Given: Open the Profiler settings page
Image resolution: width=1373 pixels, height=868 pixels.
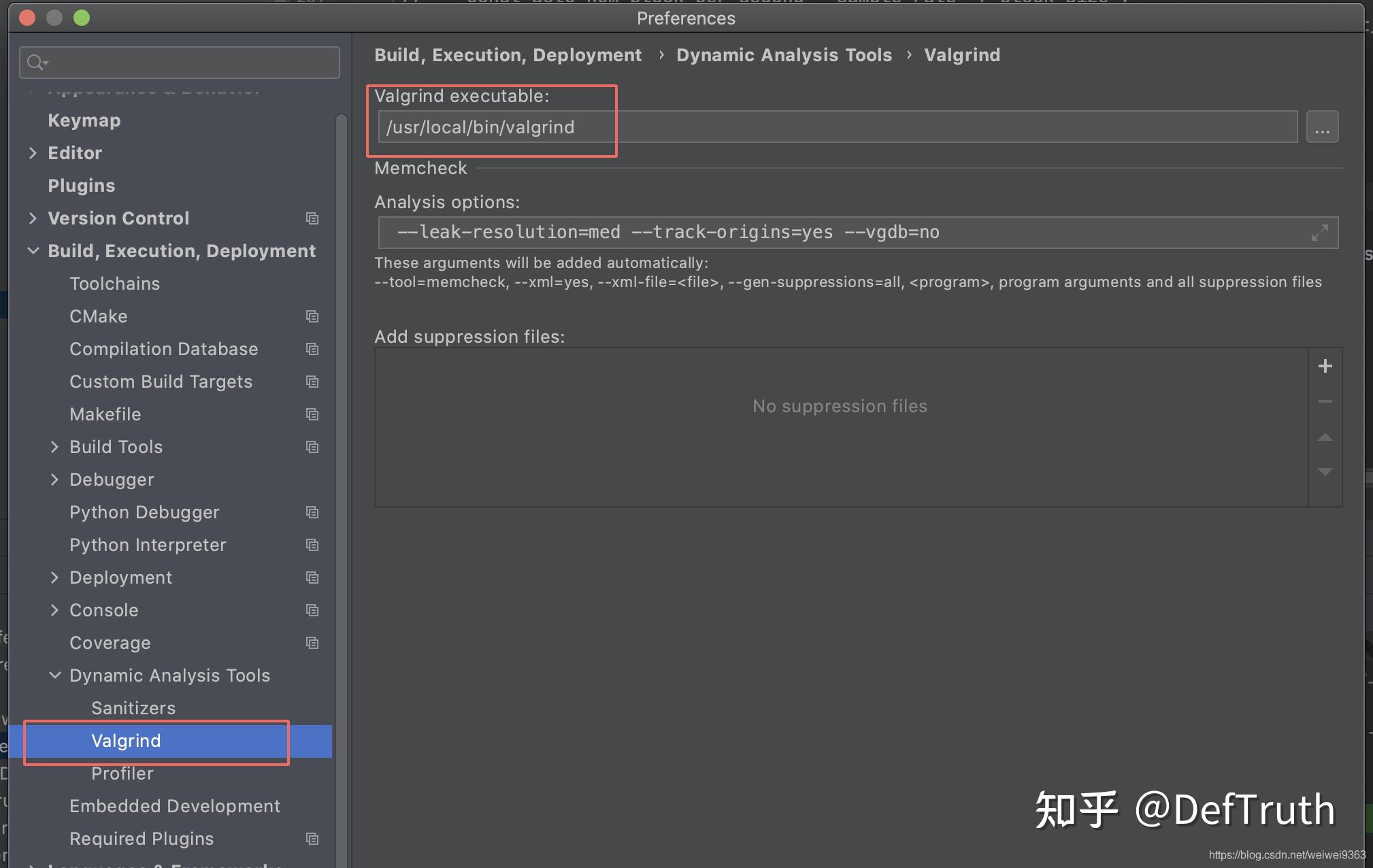Looking at the screenshot, I should pyautogui.click(x=122, y=773).
